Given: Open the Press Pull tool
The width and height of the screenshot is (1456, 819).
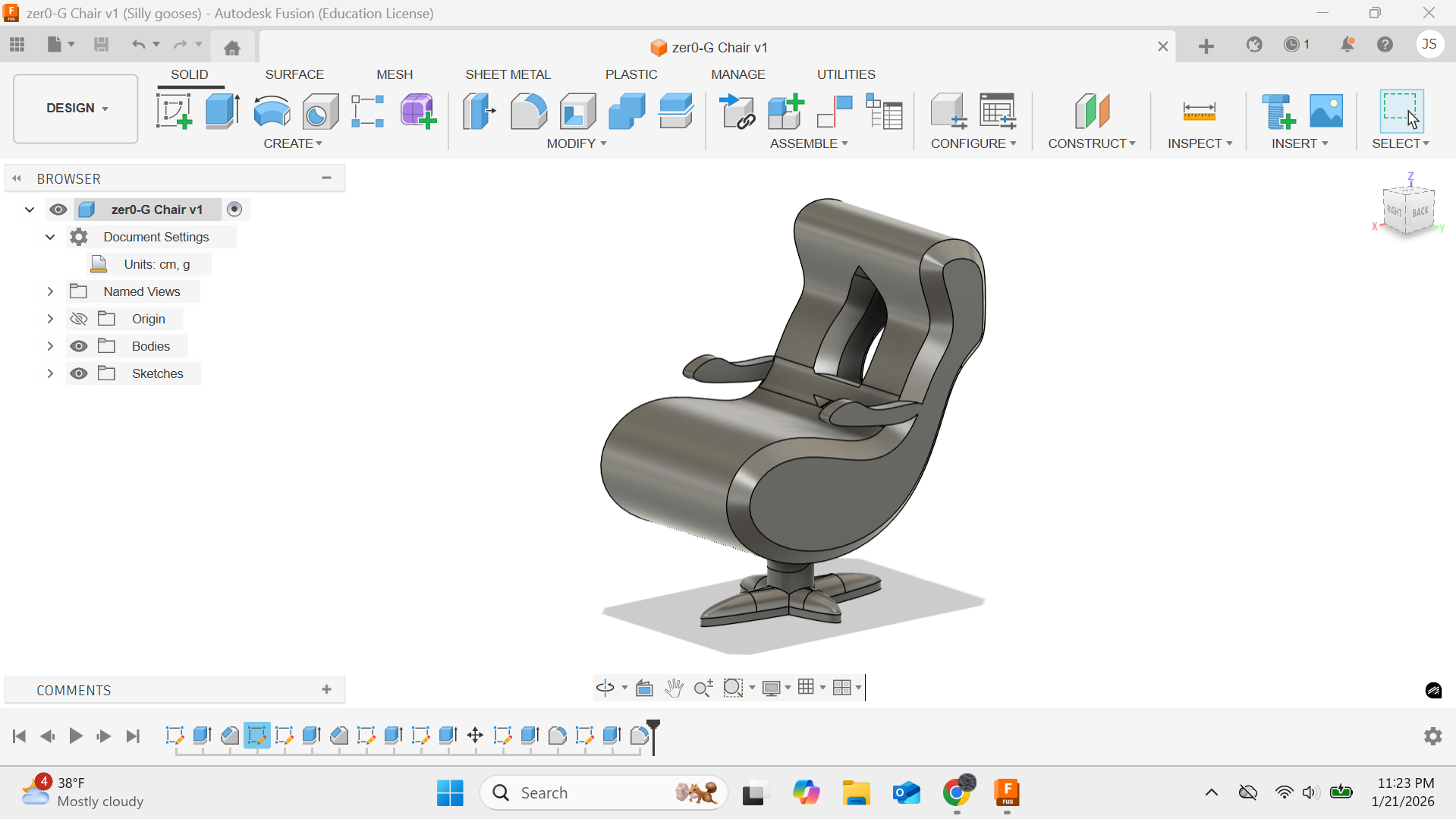Looking at the screenshot, I should [x=479, y=111].
